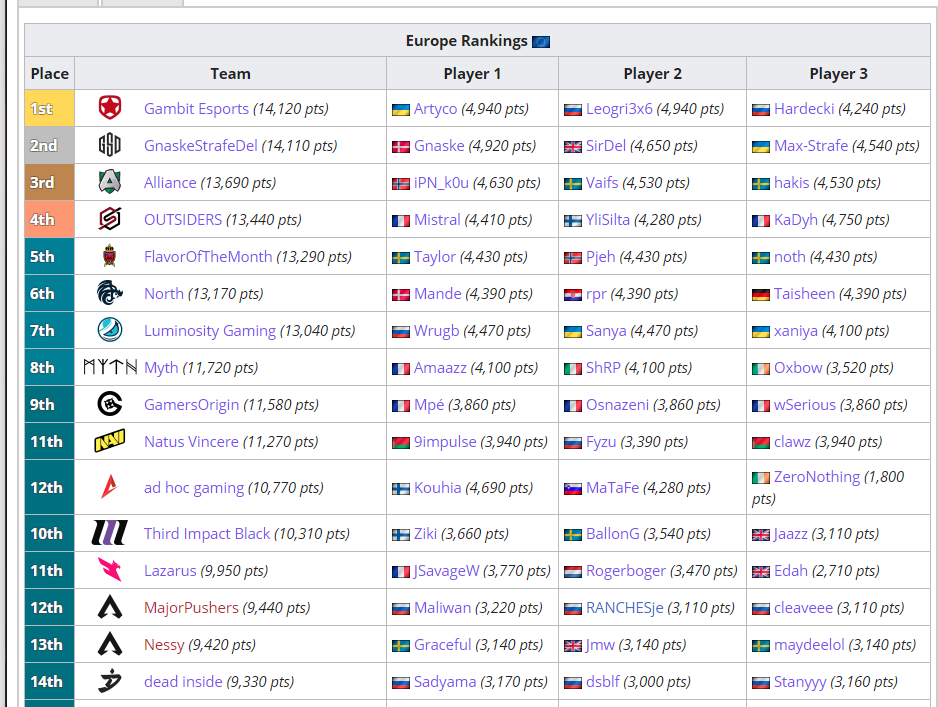Click the Lazarus team logo

(110, 570)
